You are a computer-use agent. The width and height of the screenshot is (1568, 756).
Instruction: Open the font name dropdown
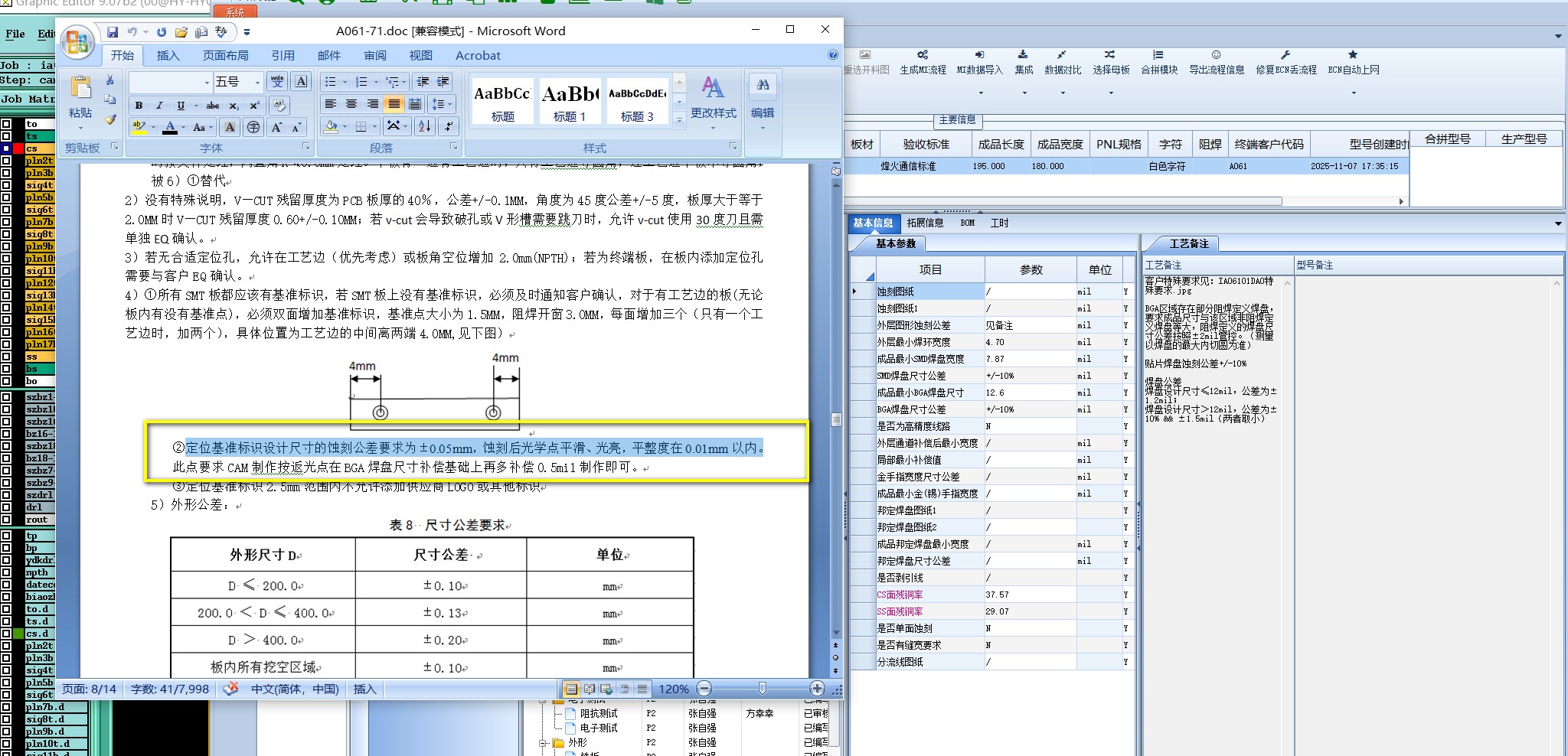point(207,82)
